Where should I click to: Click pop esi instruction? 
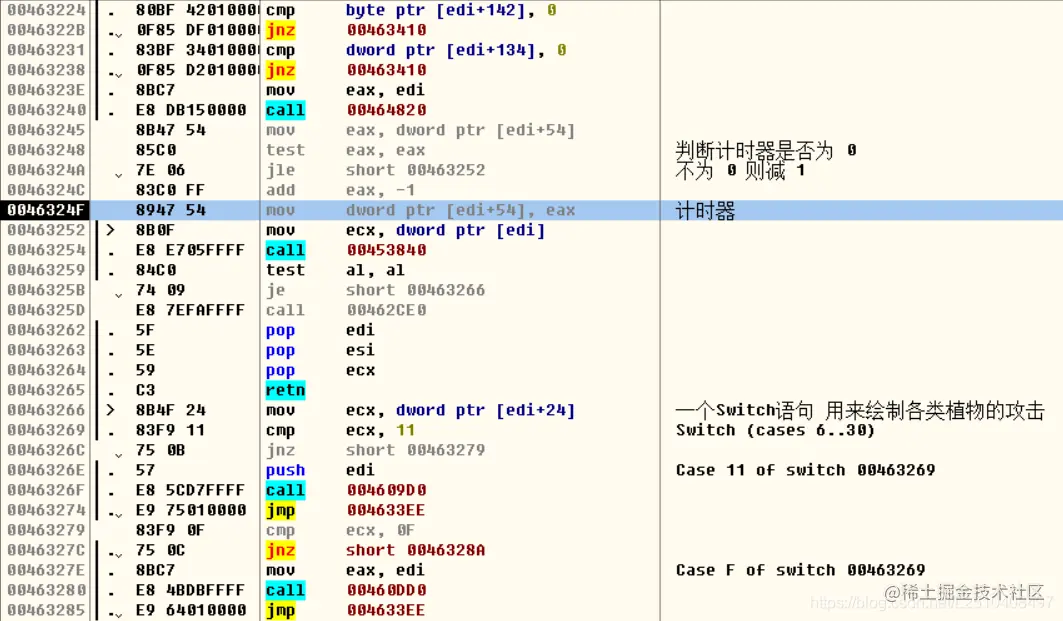320,350
